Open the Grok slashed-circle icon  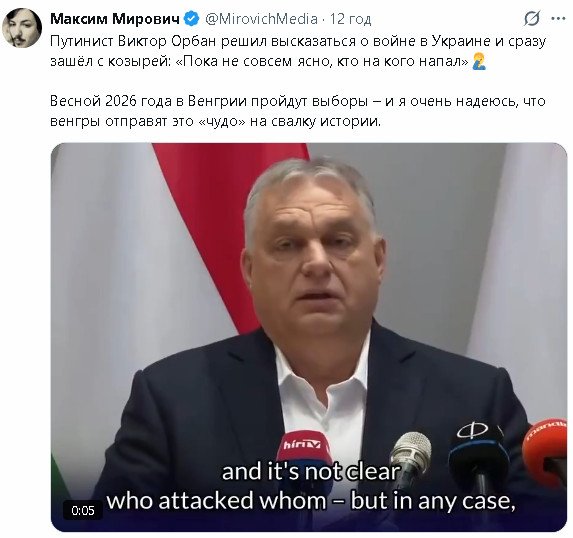point(532,19)
